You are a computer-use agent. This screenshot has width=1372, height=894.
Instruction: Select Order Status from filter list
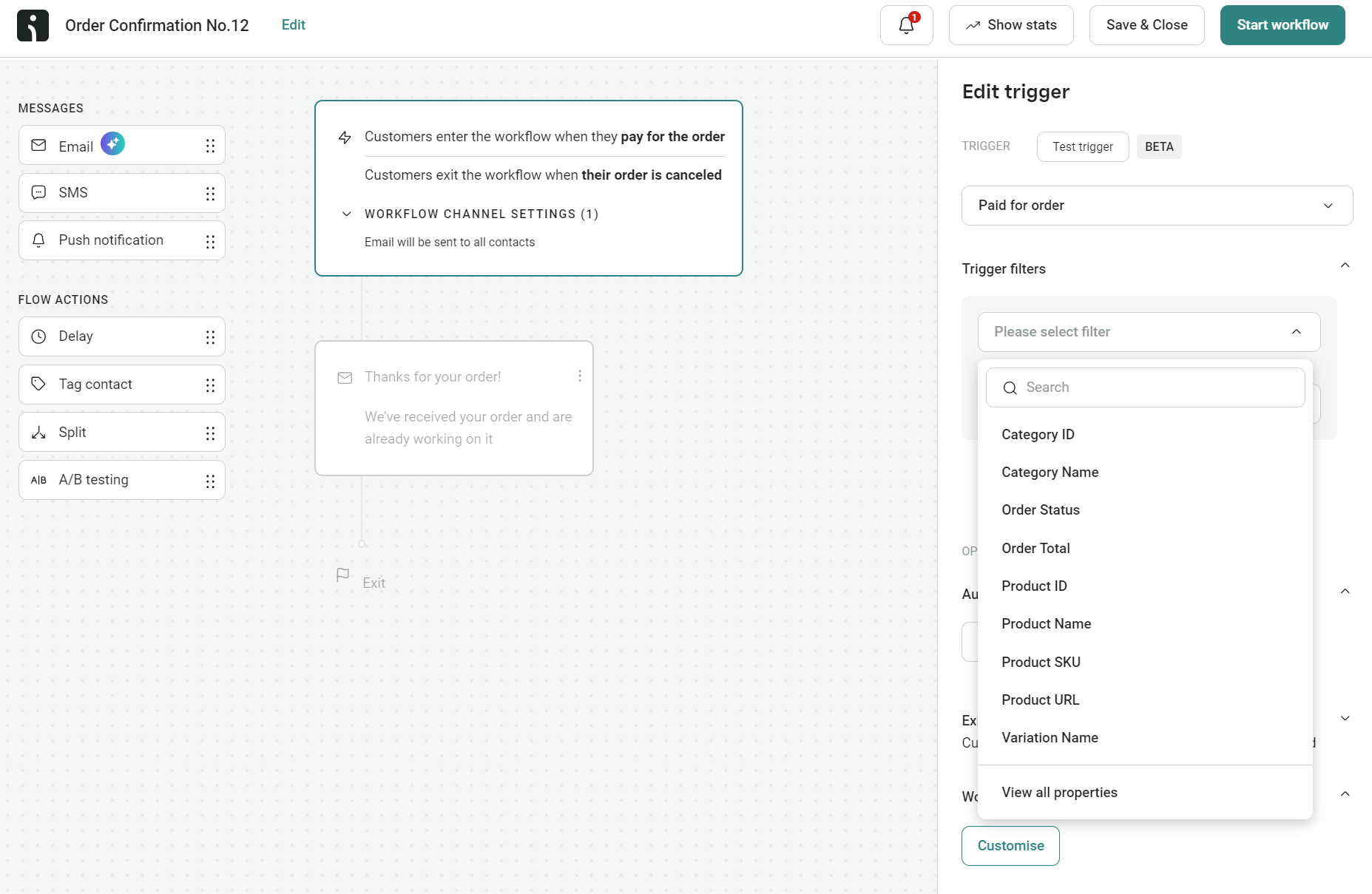[1041, 509]
